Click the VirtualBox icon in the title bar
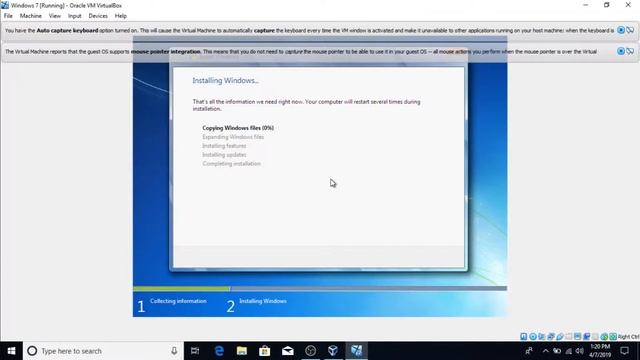640x360 pixels. click(x=5, y=5)
